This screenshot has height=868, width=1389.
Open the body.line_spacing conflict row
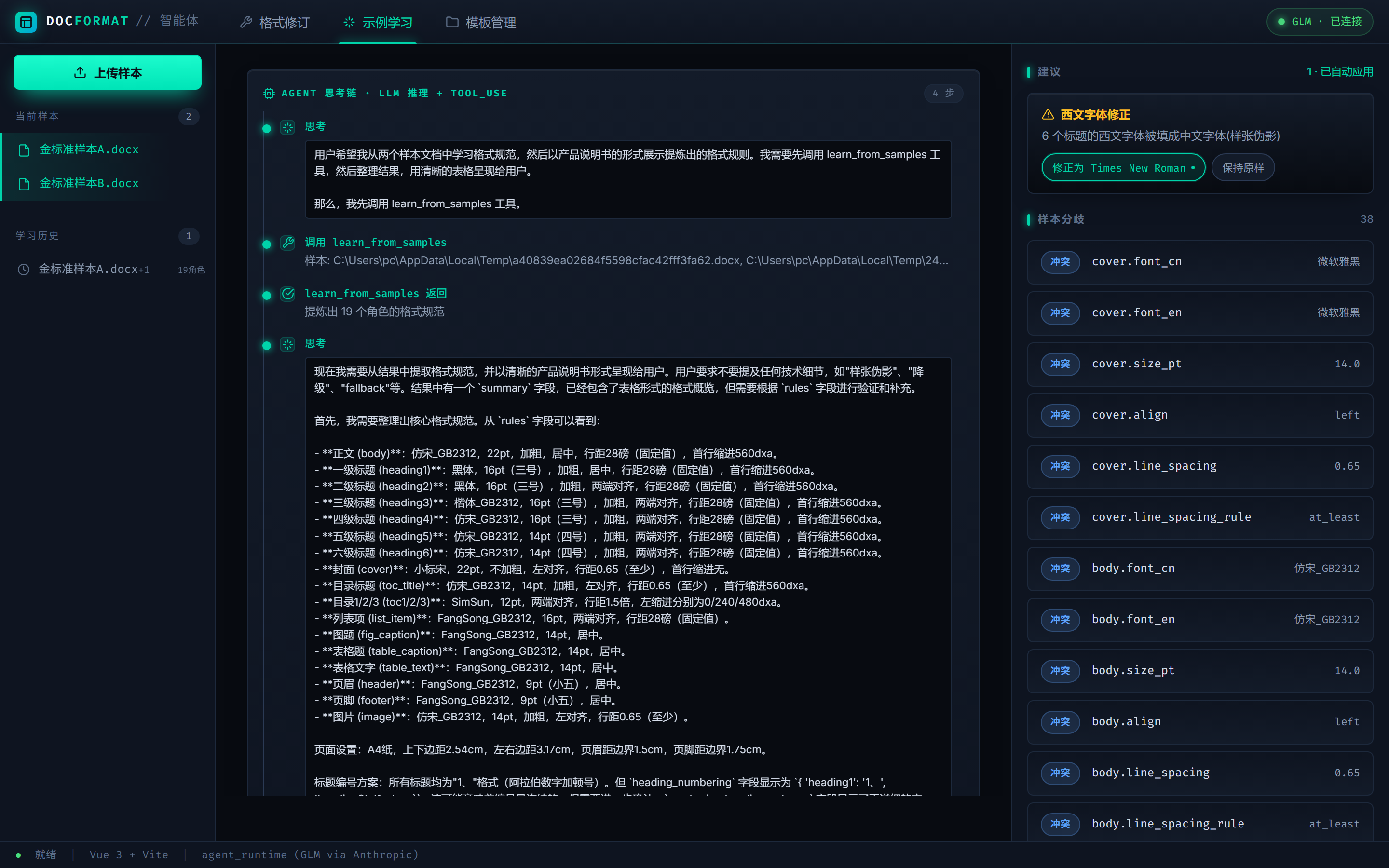tap(1199, 773)
